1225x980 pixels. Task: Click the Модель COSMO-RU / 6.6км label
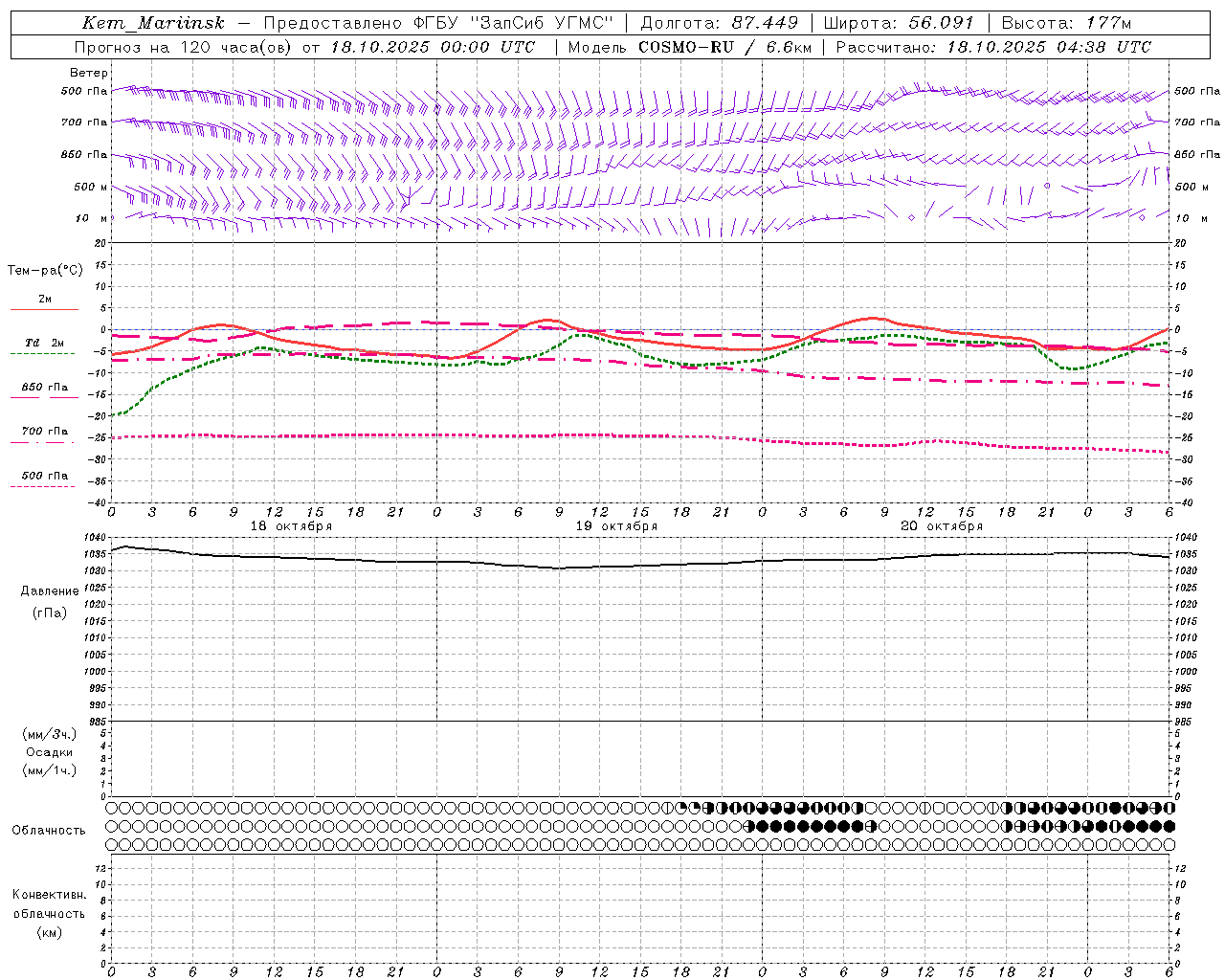[x=690, y=47]
